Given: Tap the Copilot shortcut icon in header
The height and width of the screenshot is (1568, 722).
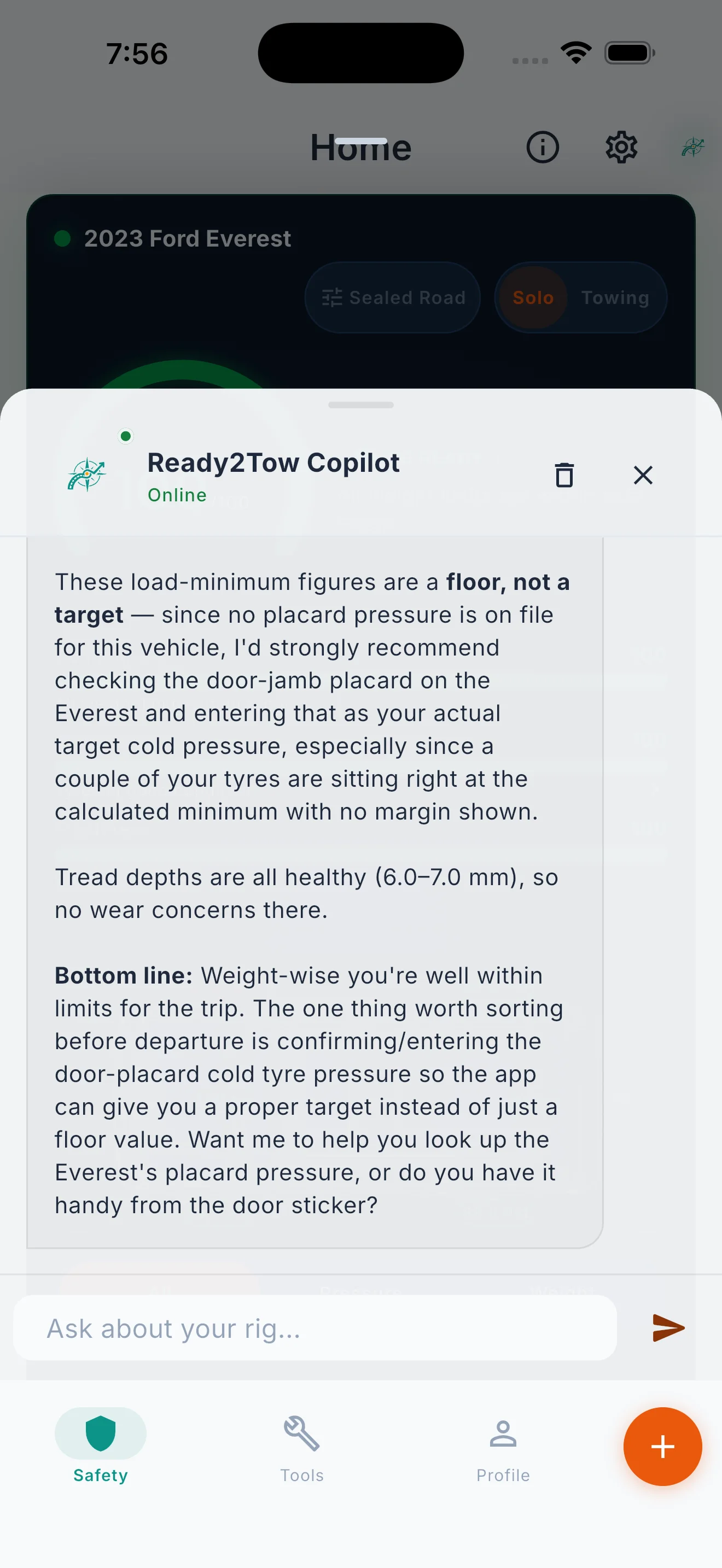Looking at the screenshot, I should click(x=693, y=147).
